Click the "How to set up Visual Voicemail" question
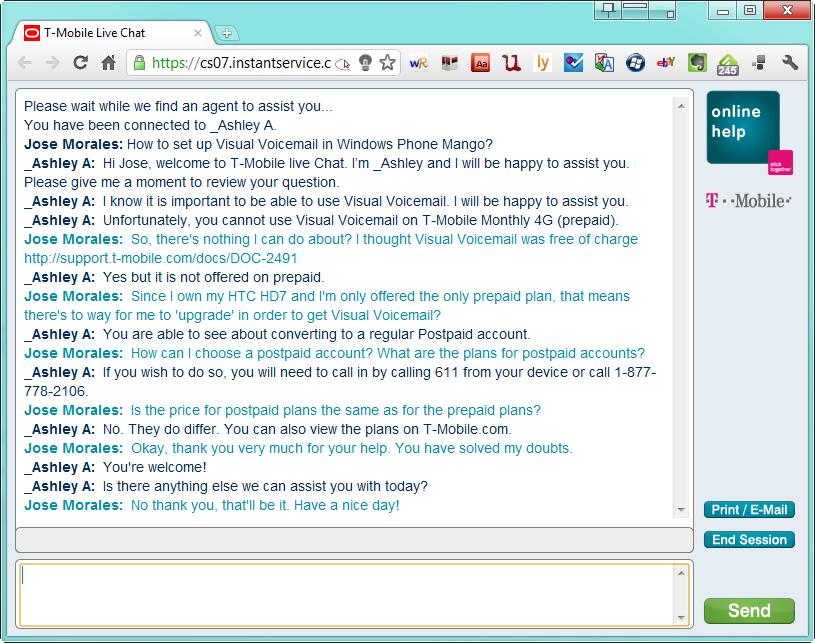 [310, 144]
